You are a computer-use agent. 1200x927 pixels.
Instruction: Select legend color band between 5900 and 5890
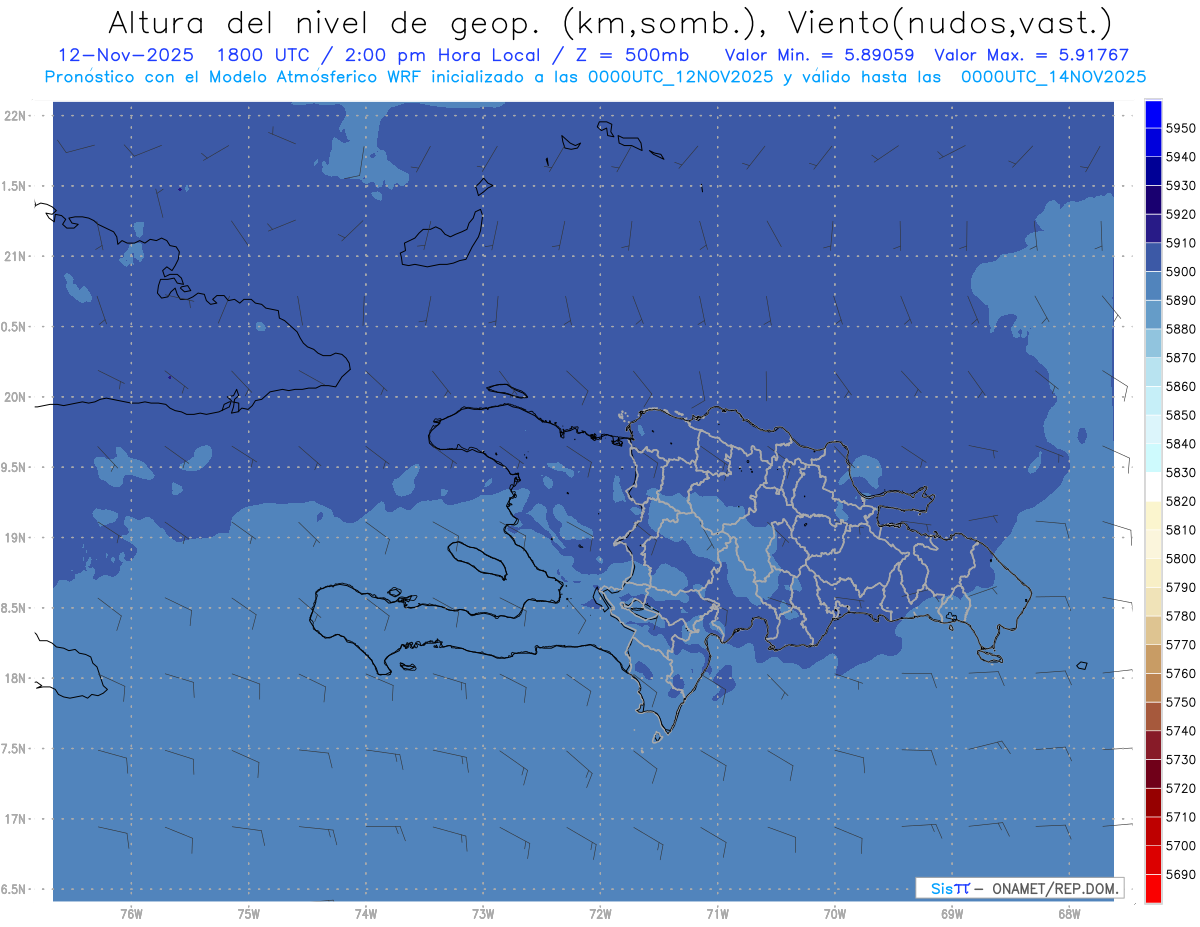coord(1153,286)
